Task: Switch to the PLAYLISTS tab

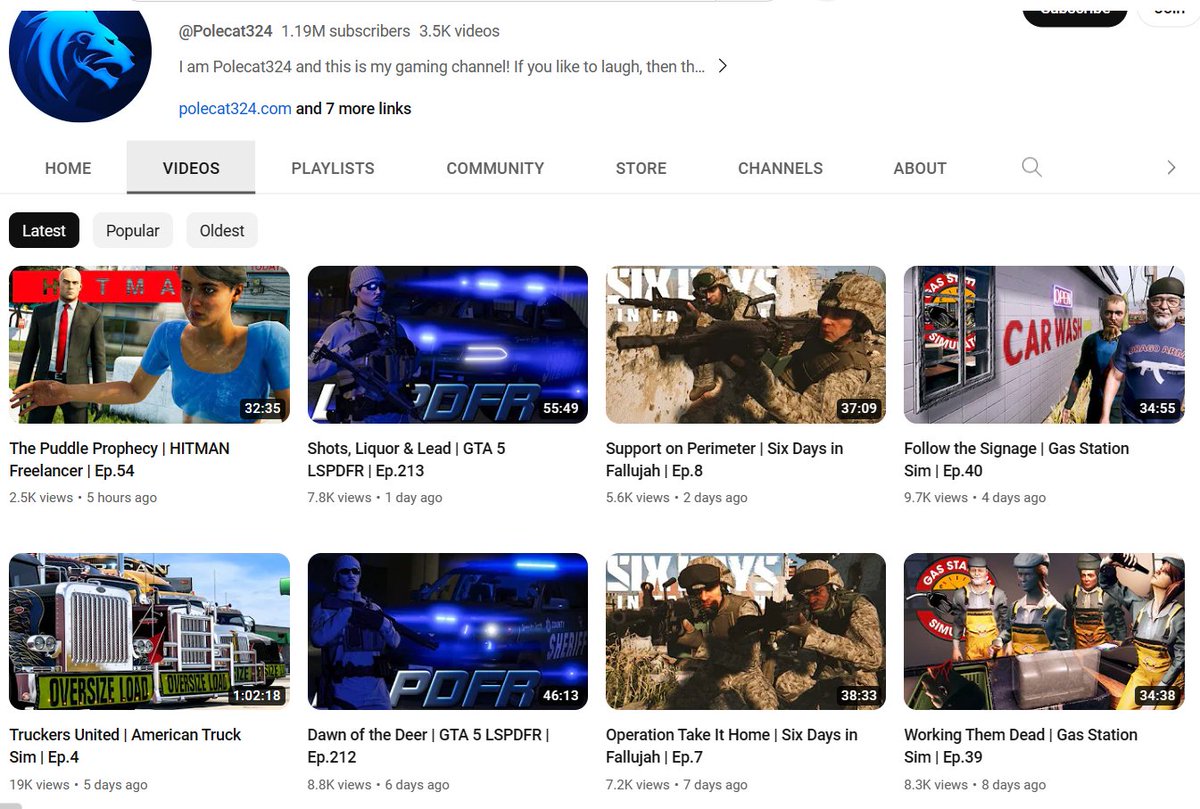Action: (333, 168)
